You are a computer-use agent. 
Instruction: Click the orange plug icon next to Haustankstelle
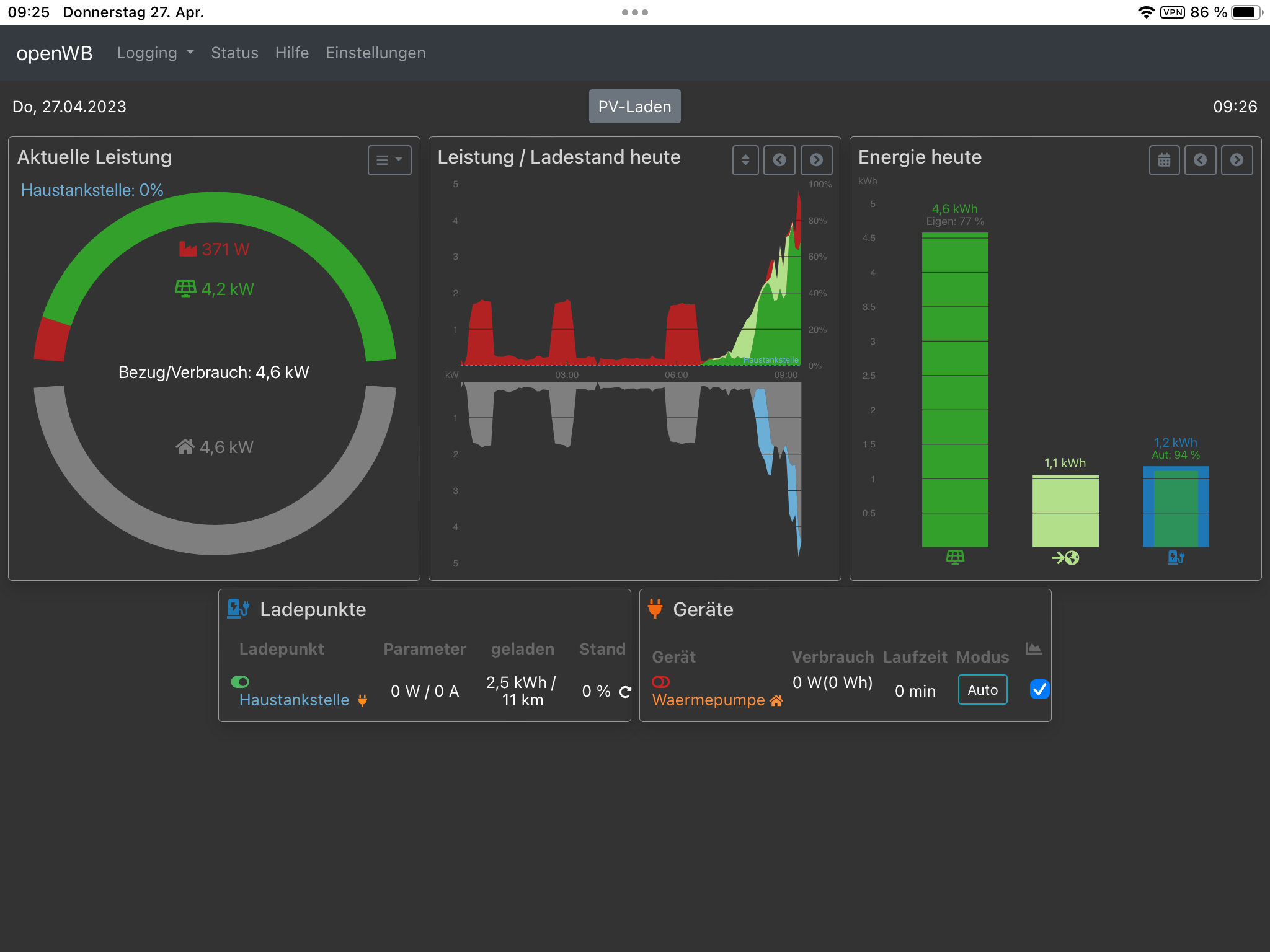[x=363, y=700]
